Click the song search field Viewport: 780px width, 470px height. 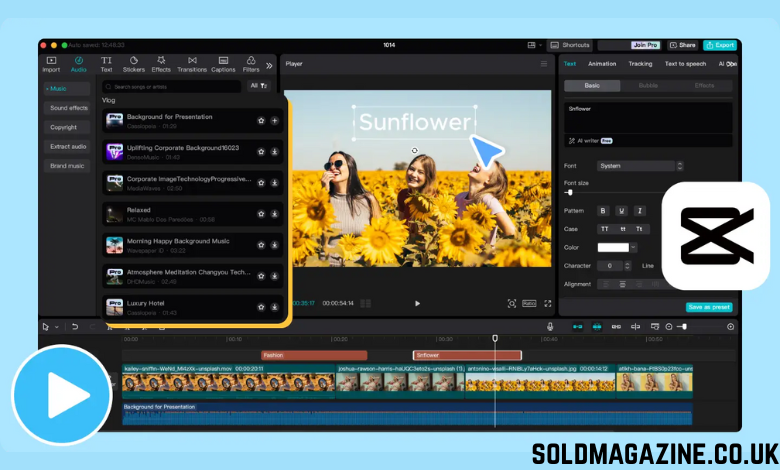(x=172, y=87)
